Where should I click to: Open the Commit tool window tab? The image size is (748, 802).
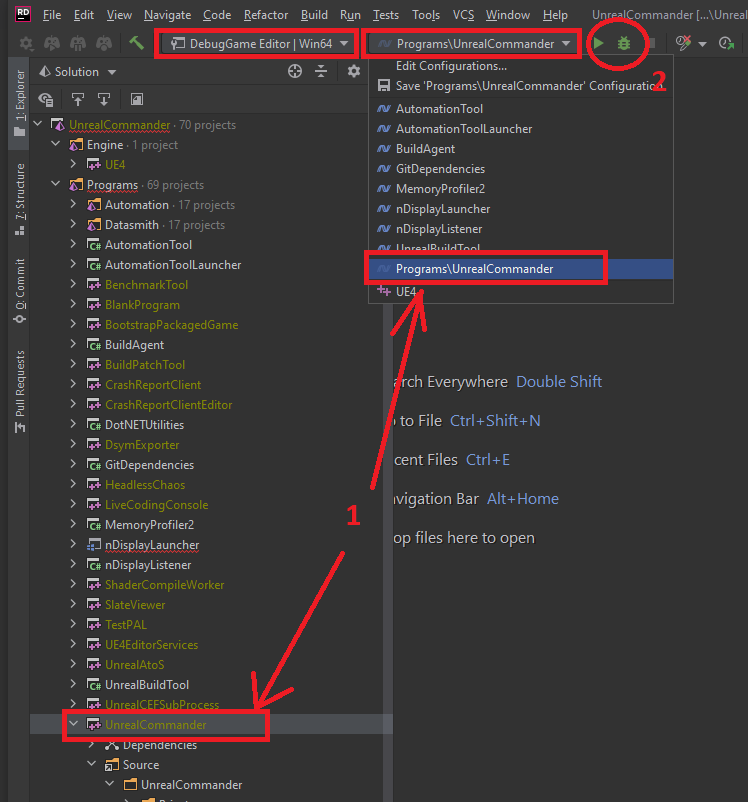(19, 291)
